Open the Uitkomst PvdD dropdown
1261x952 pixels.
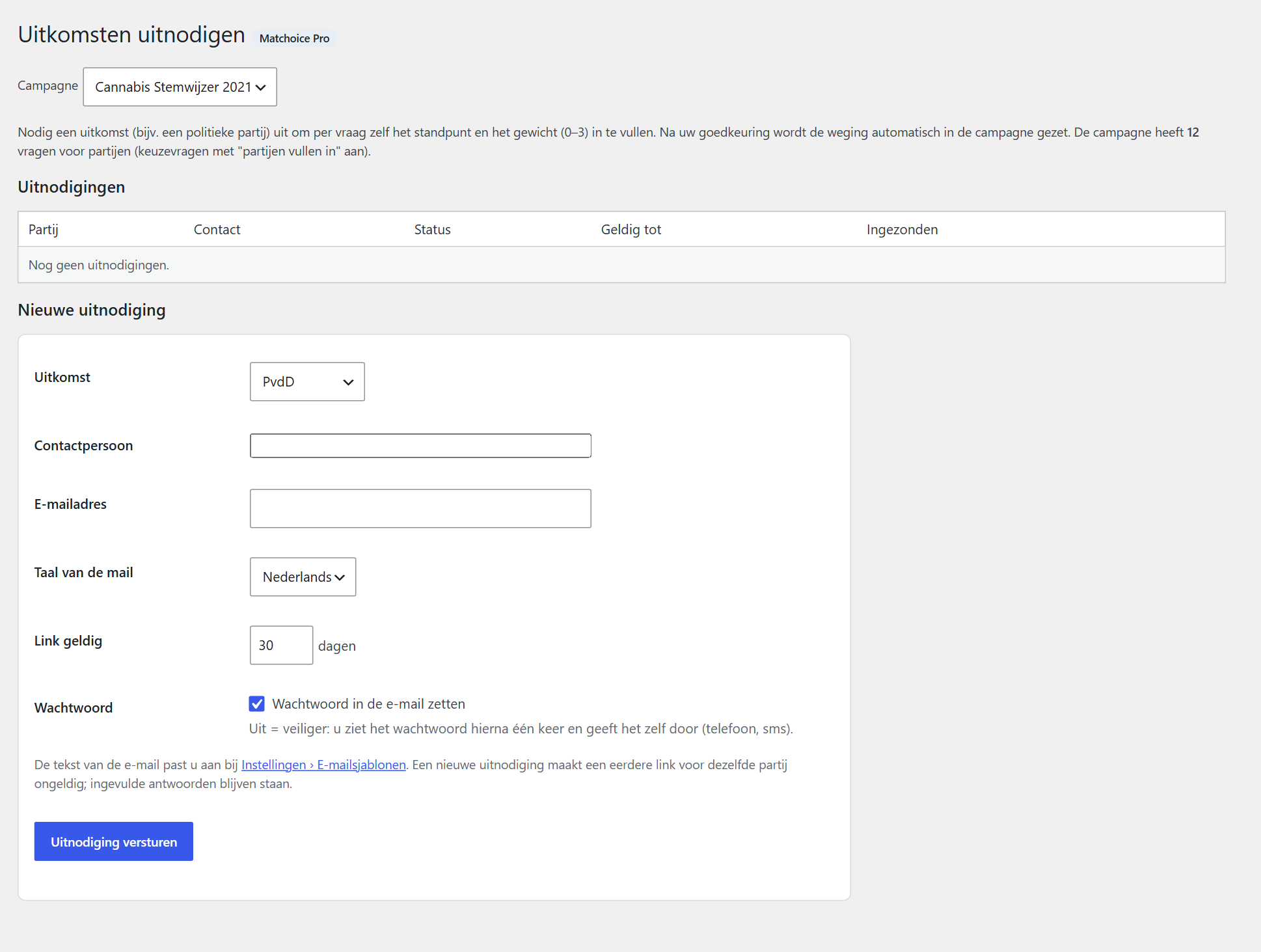[307, 381]
